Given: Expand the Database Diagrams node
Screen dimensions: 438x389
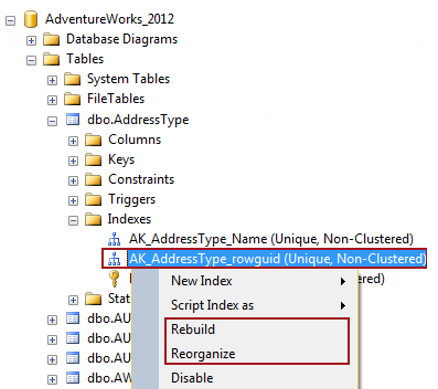Looking at the screenshot, I should [x=31, y=41].
